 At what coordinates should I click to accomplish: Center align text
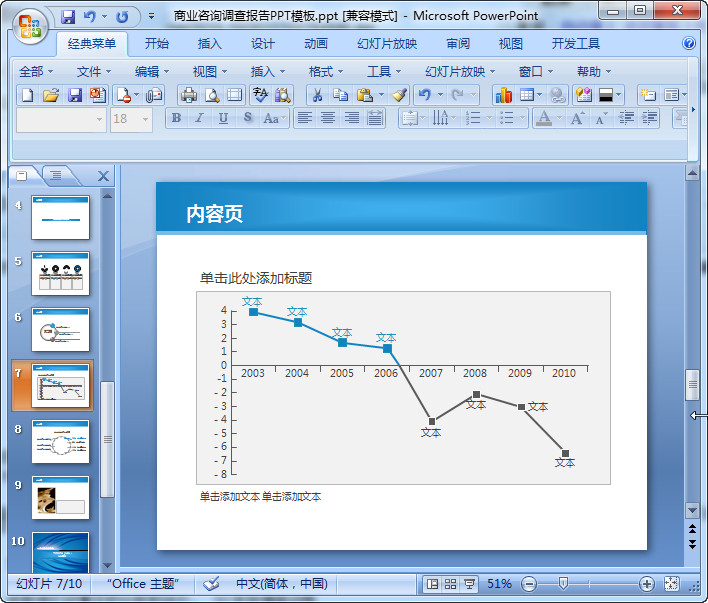pos(328,118)
